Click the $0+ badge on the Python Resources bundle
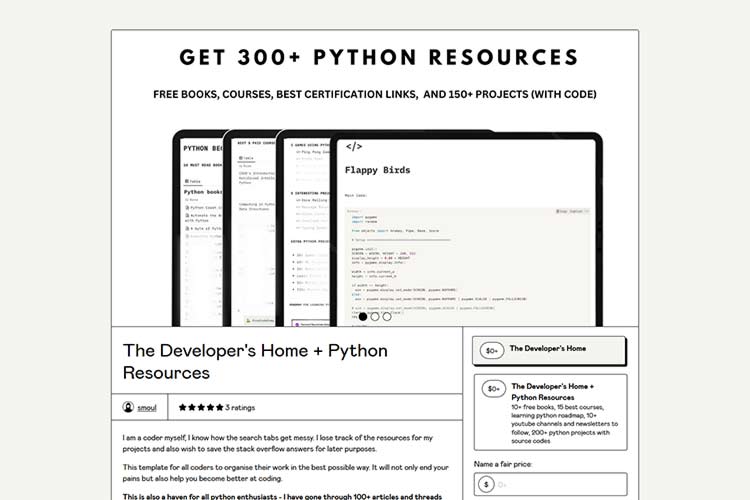750x500 pixels. tap(492, 389)
